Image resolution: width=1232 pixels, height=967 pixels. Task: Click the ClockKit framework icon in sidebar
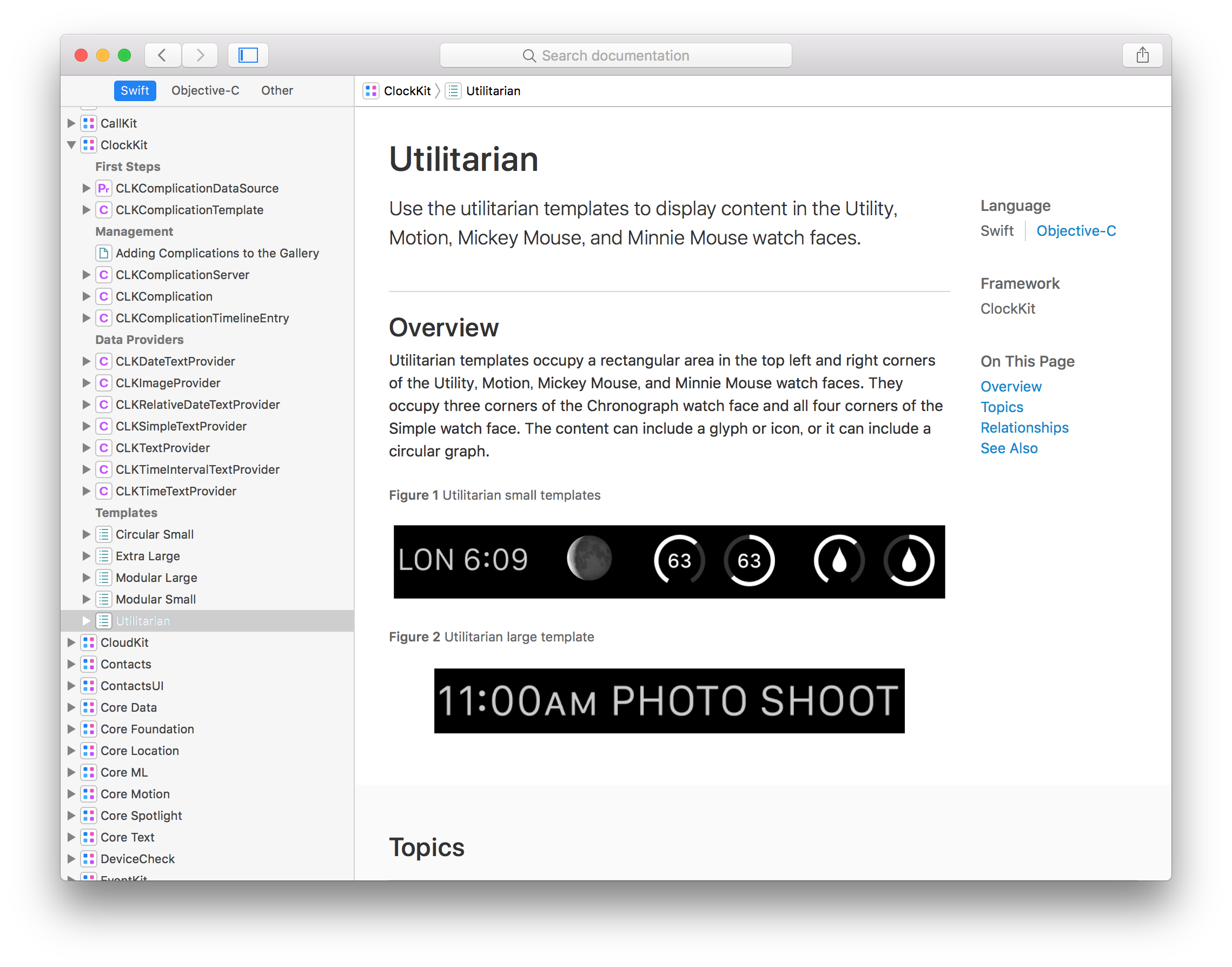coord(88,145)
